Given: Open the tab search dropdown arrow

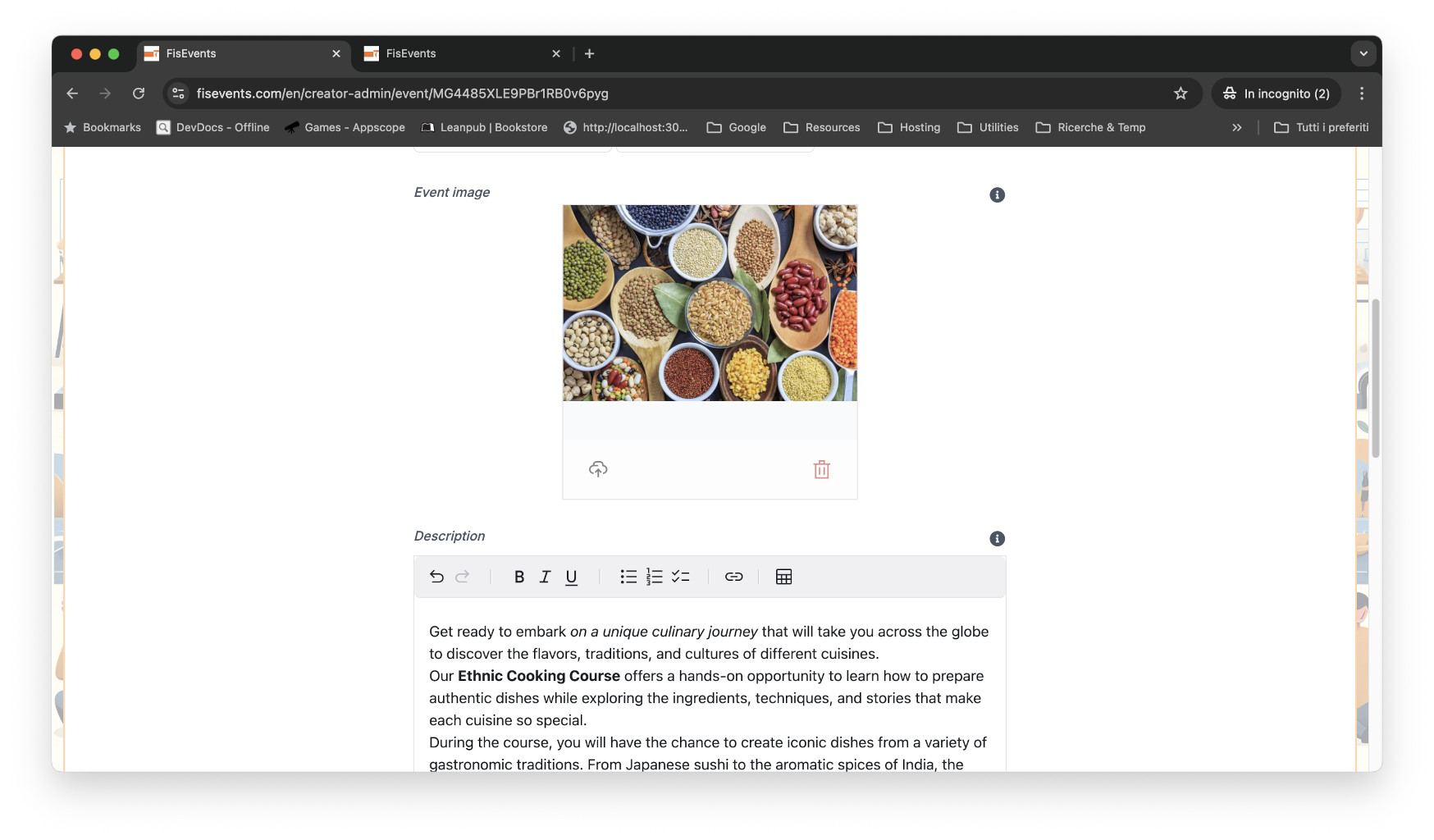Looking at the screenshot, I should point(1363,53).
